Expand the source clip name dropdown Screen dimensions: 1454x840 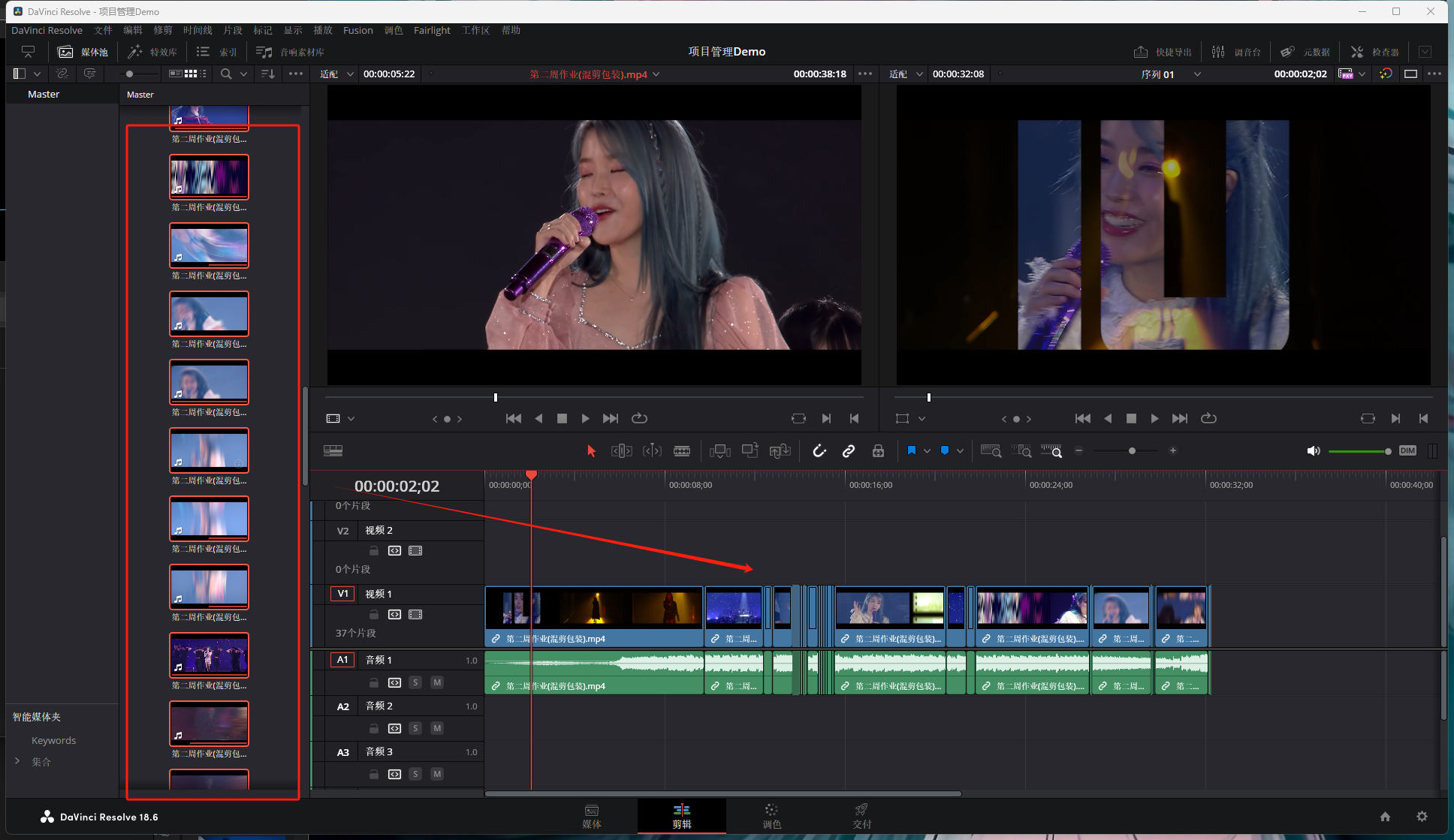pos(656,74)
